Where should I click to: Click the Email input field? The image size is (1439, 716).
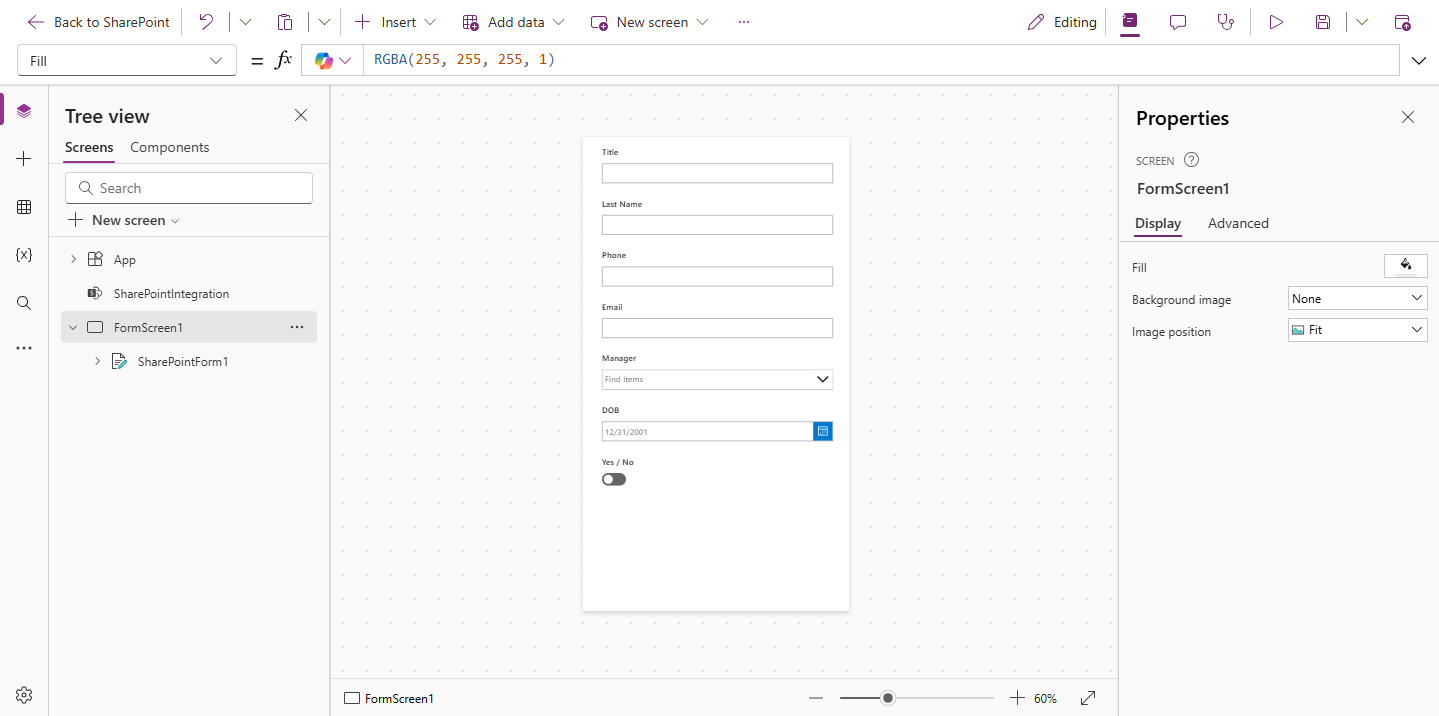coord(717,328)
